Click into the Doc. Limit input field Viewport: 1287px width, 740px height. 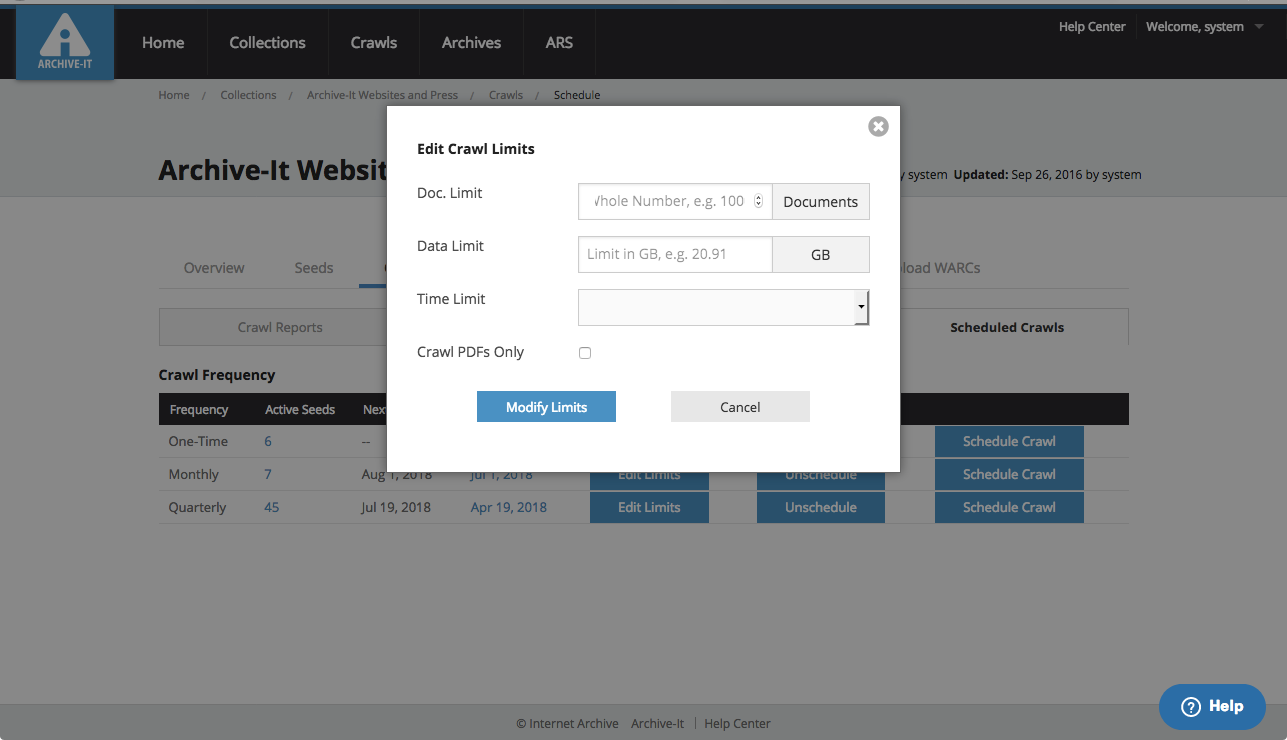tap(667, 201)
